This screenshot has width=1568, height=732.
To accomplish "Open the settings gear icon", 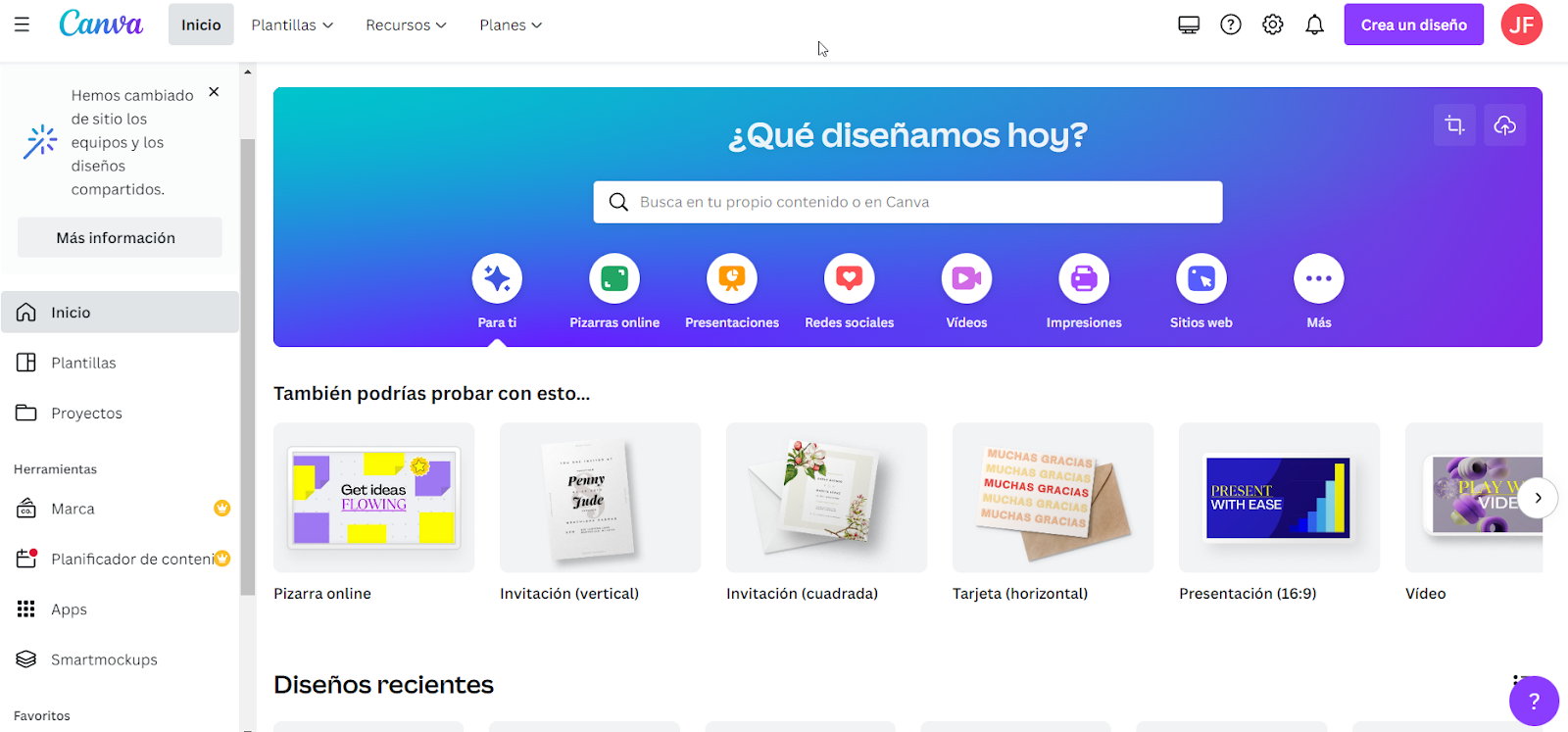I will pos(1273,24).
